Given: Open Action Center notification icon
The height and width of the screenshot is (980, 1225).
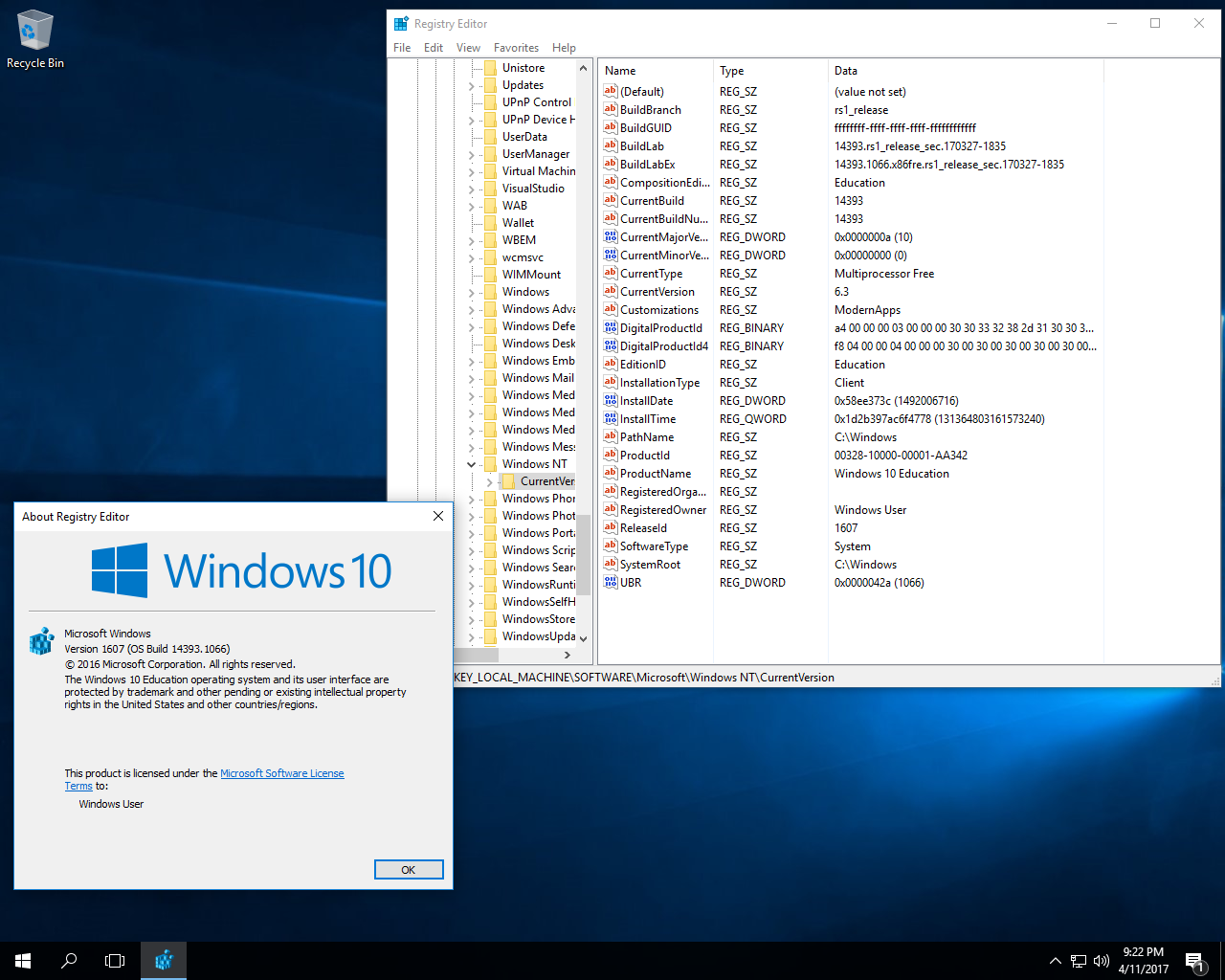Looking at the screenshot, I should click(x=1194, y=961).
